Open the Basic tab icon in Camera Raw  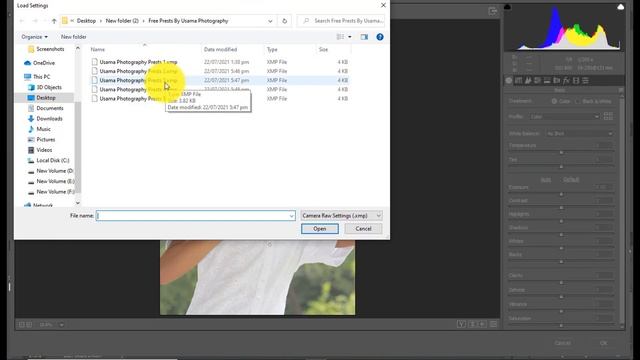tap(509, 80)
